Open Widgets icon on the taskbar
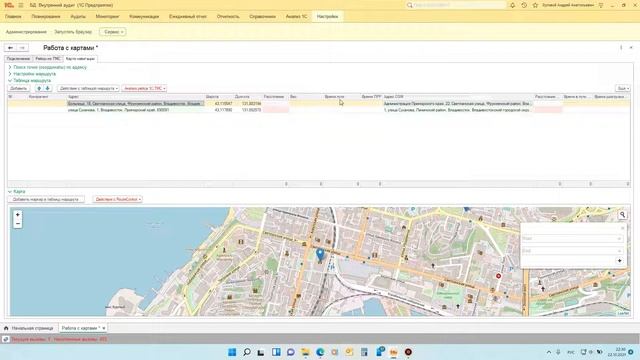Image resolution: width=640 pixels, height=360 pixels. [276, 352]
